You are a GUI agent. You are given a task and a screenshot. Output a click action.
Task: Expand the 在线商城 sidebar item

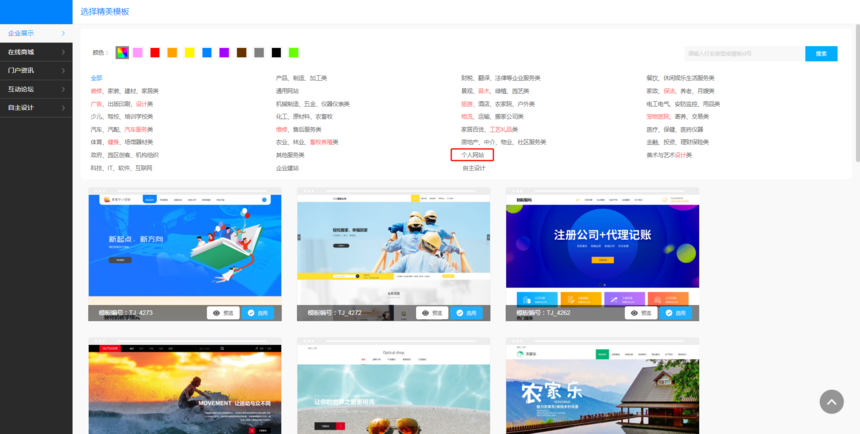pyautogui.click(x=35, y=51)
